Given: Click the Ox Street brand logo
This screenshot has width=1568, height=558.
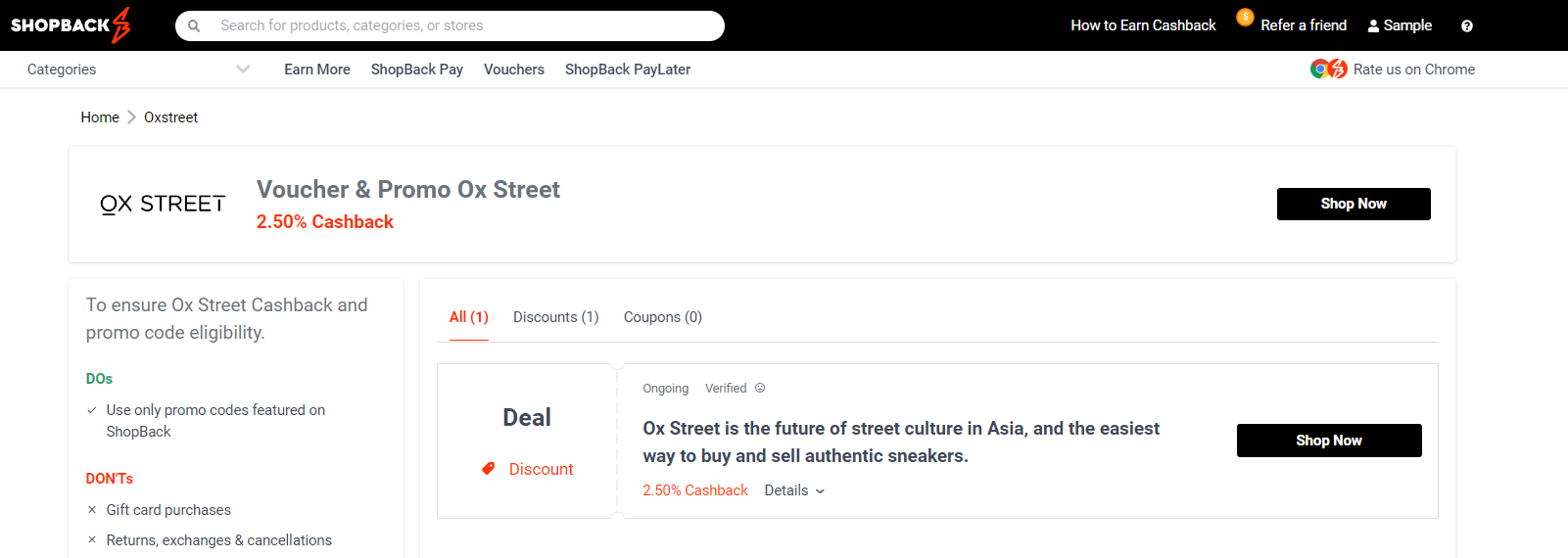Looking at the screenshot, I should pyautogui.click(x=163, y=204).
